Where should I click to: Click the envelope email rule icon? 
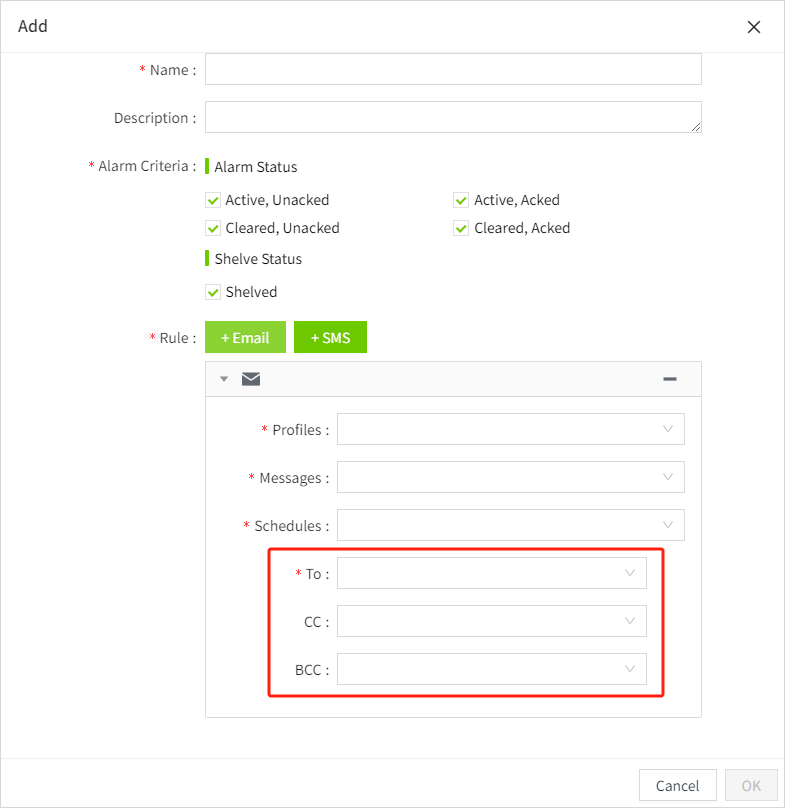coord(251,379)
